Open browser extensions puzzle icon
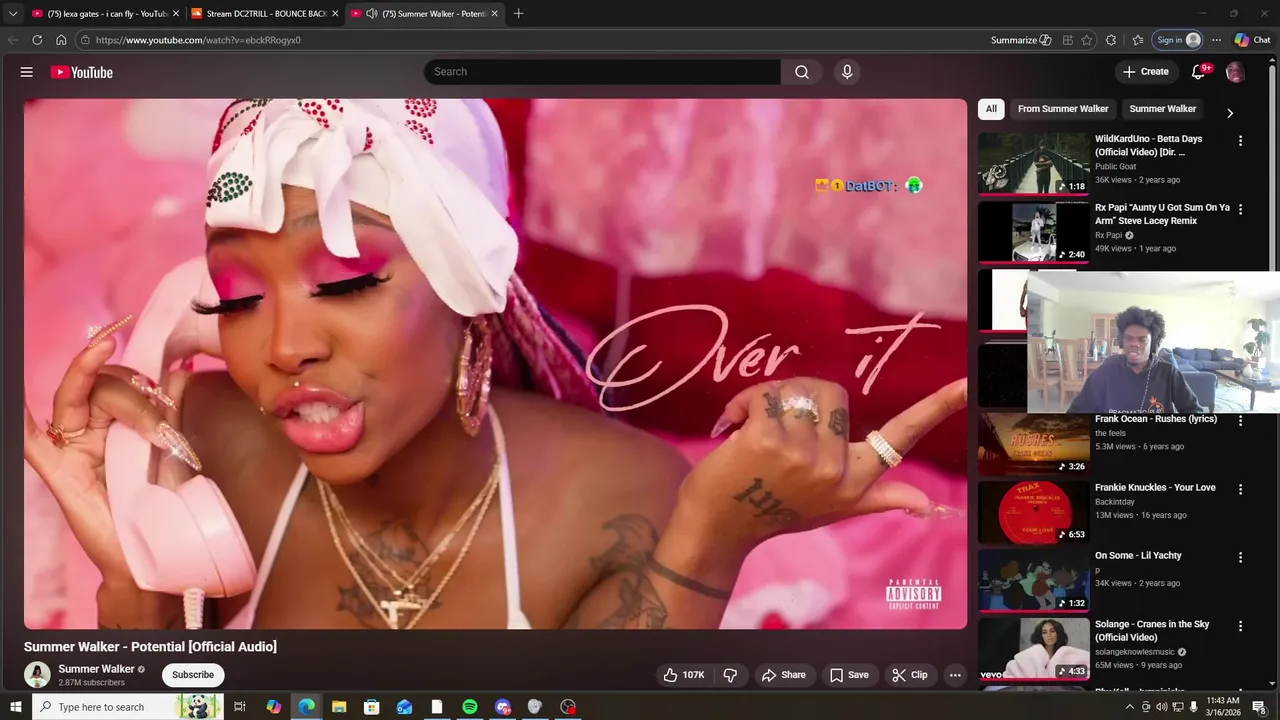This screenshot has width=1280, height=720. click(x=1111, y=40)
